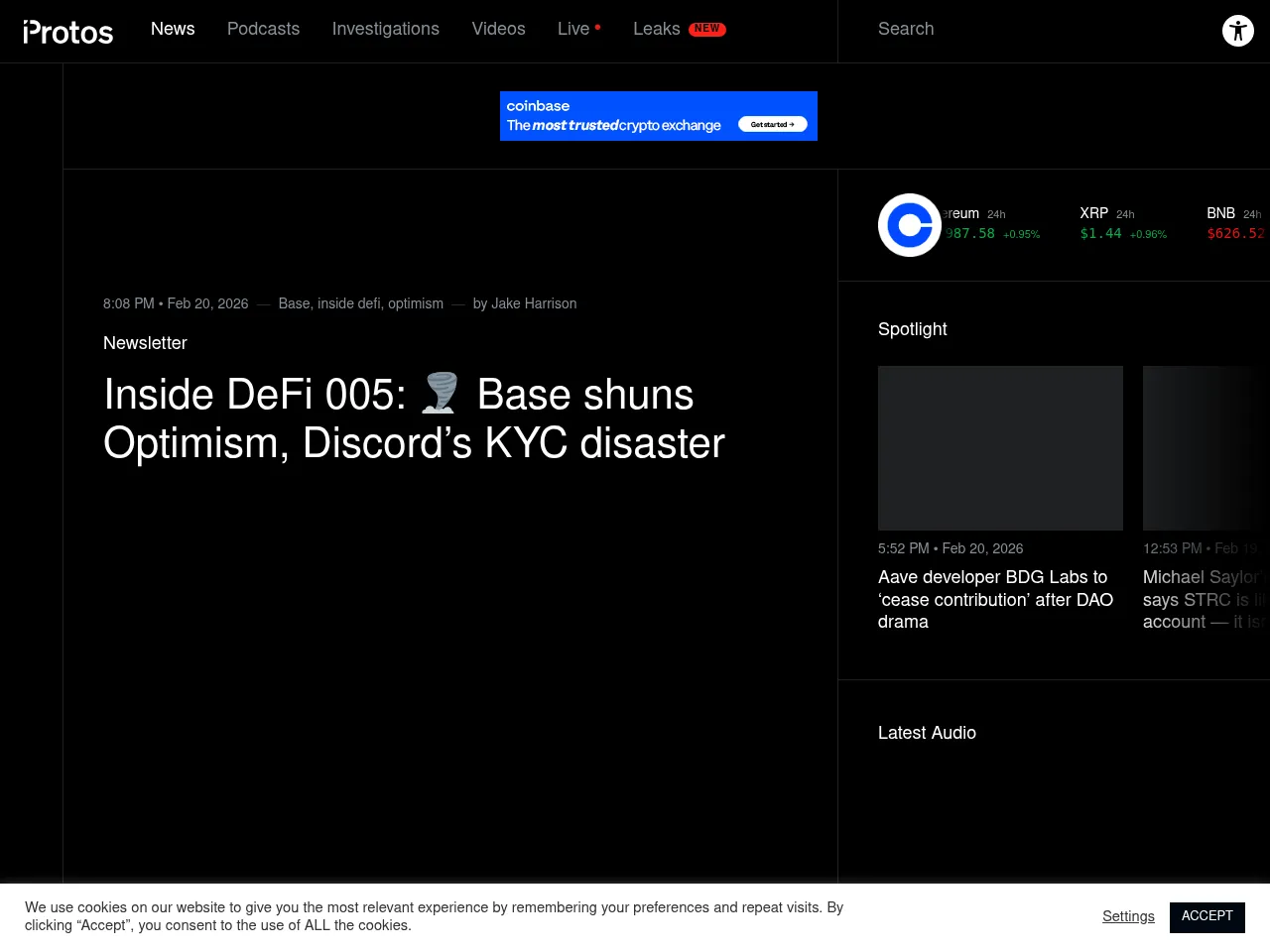Screen dimensions: 1270x952
Task: Open the accessibility options icon
Action: point(1237,30)
